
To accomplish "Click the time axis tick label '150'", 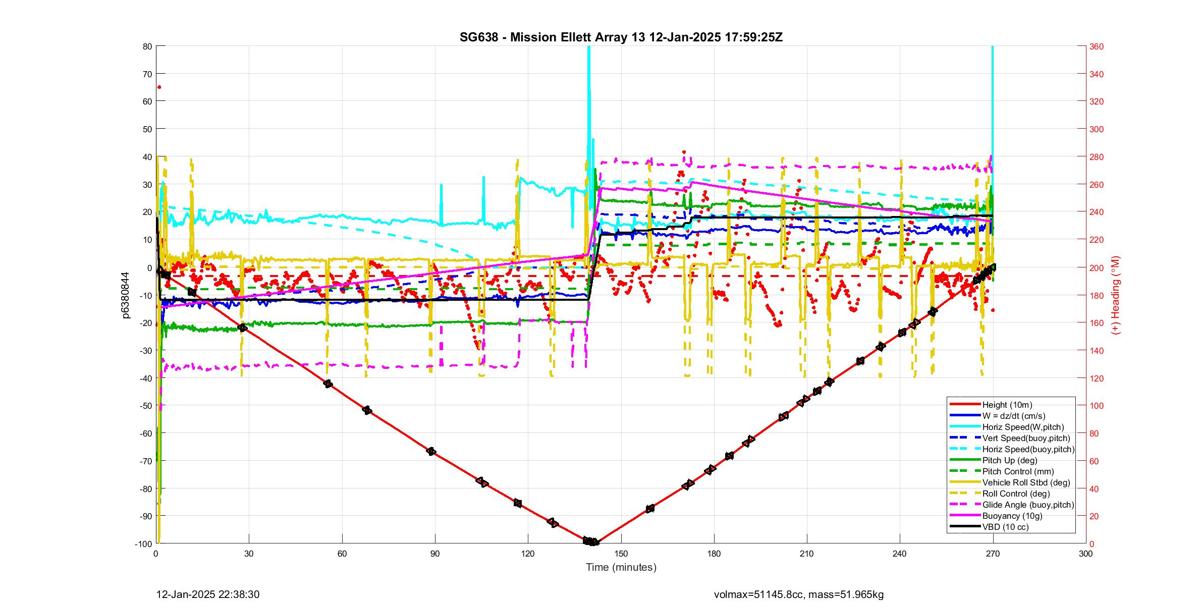I will coord(621,553).
